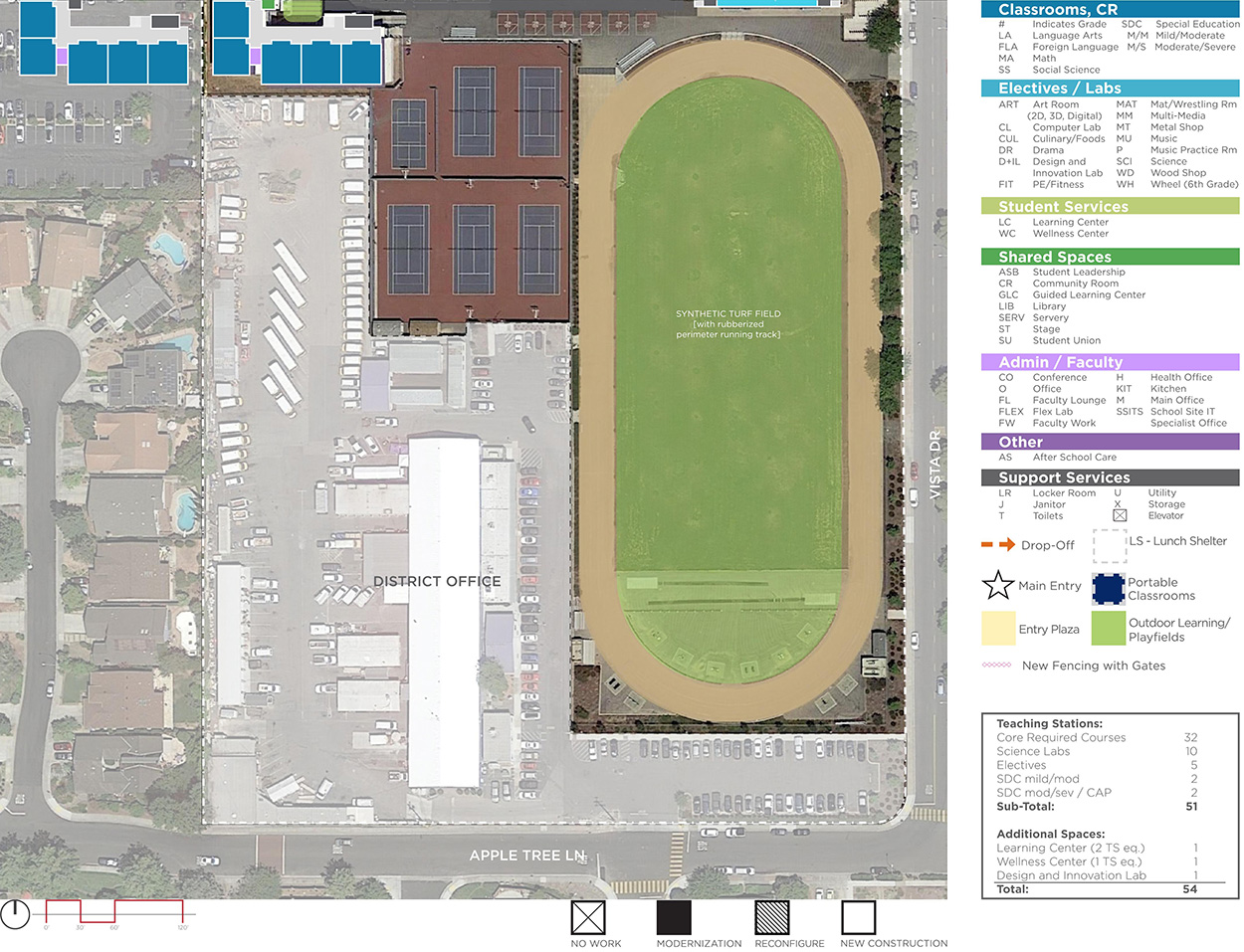The image size is (1244, 952).
Task: Click the 'Locker Room' legend entry
Action: tap(1064, 492)
